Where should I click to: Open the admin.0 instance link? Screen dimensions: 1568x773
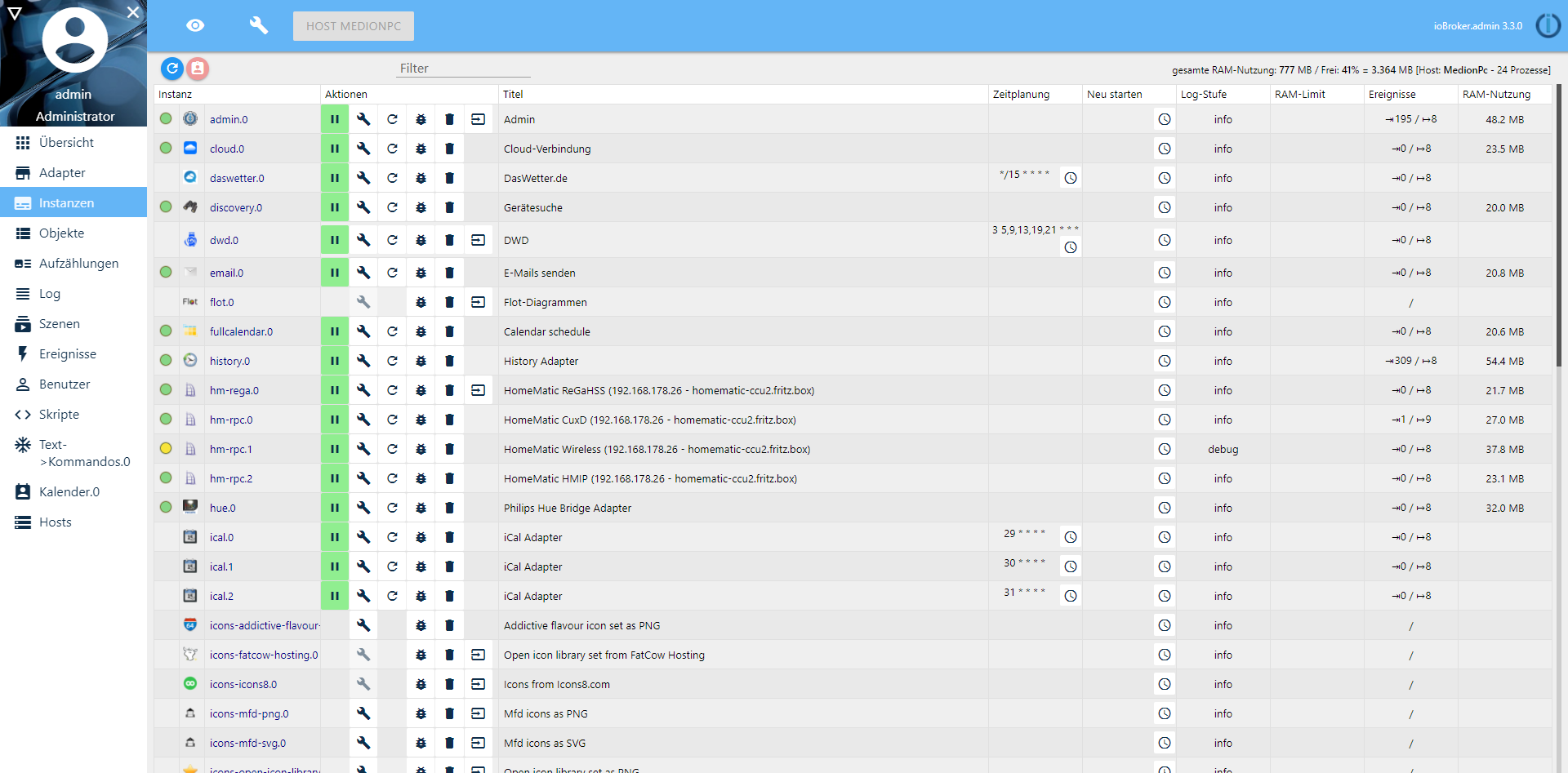click(229, 119)
